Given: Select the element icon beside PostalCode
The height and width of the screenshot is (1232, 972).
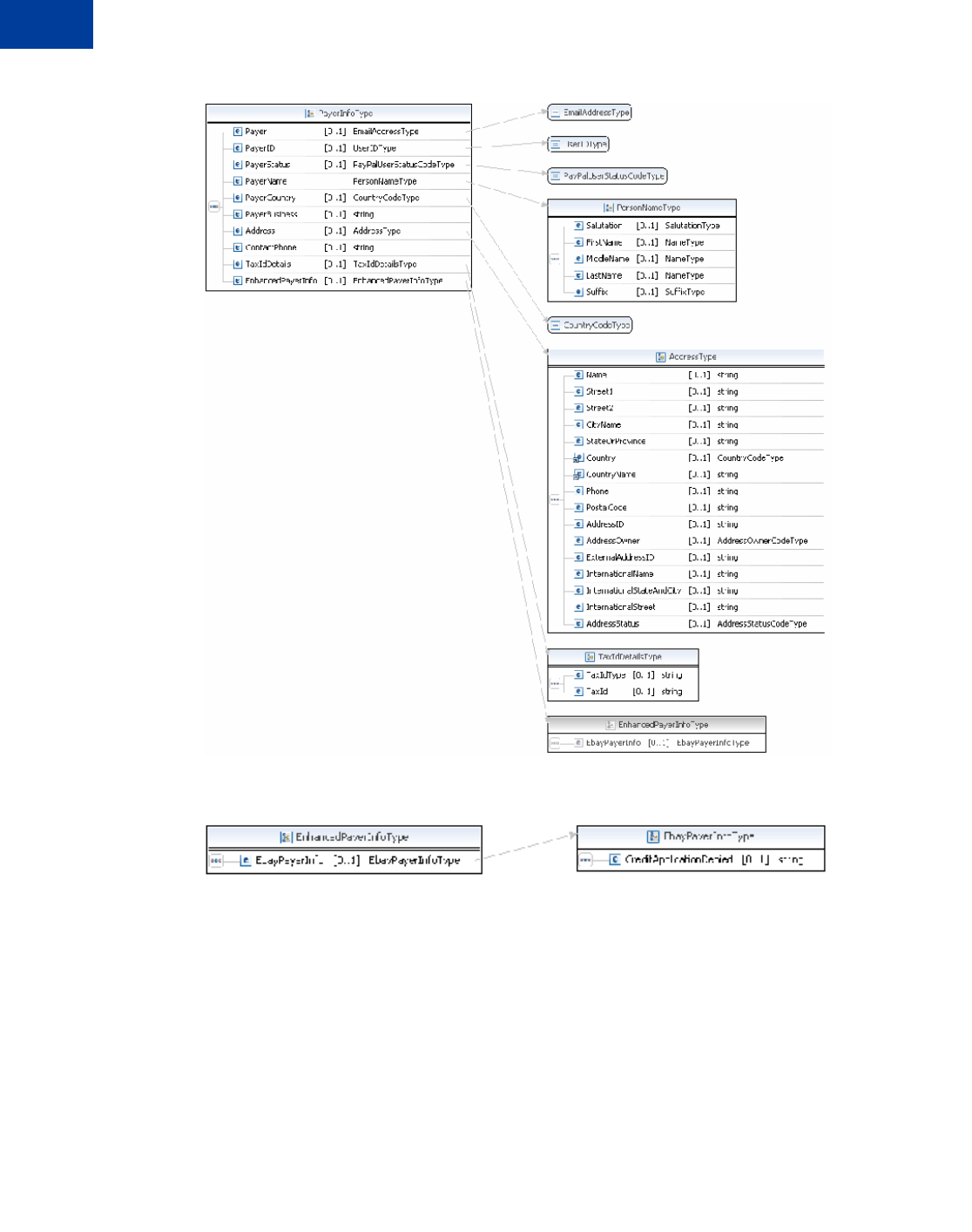Looking at the screenshot, I should [x=578, y=507].
